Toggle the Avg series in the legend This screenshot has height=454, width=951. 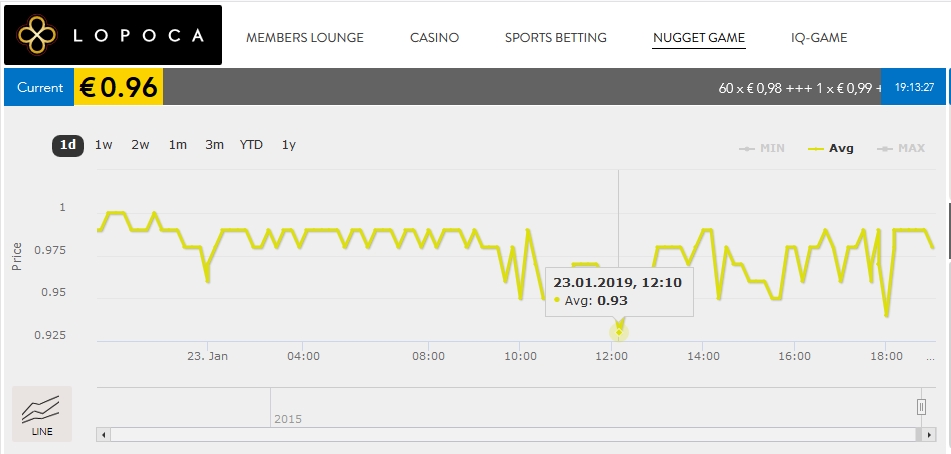click(x=831, y=148)
